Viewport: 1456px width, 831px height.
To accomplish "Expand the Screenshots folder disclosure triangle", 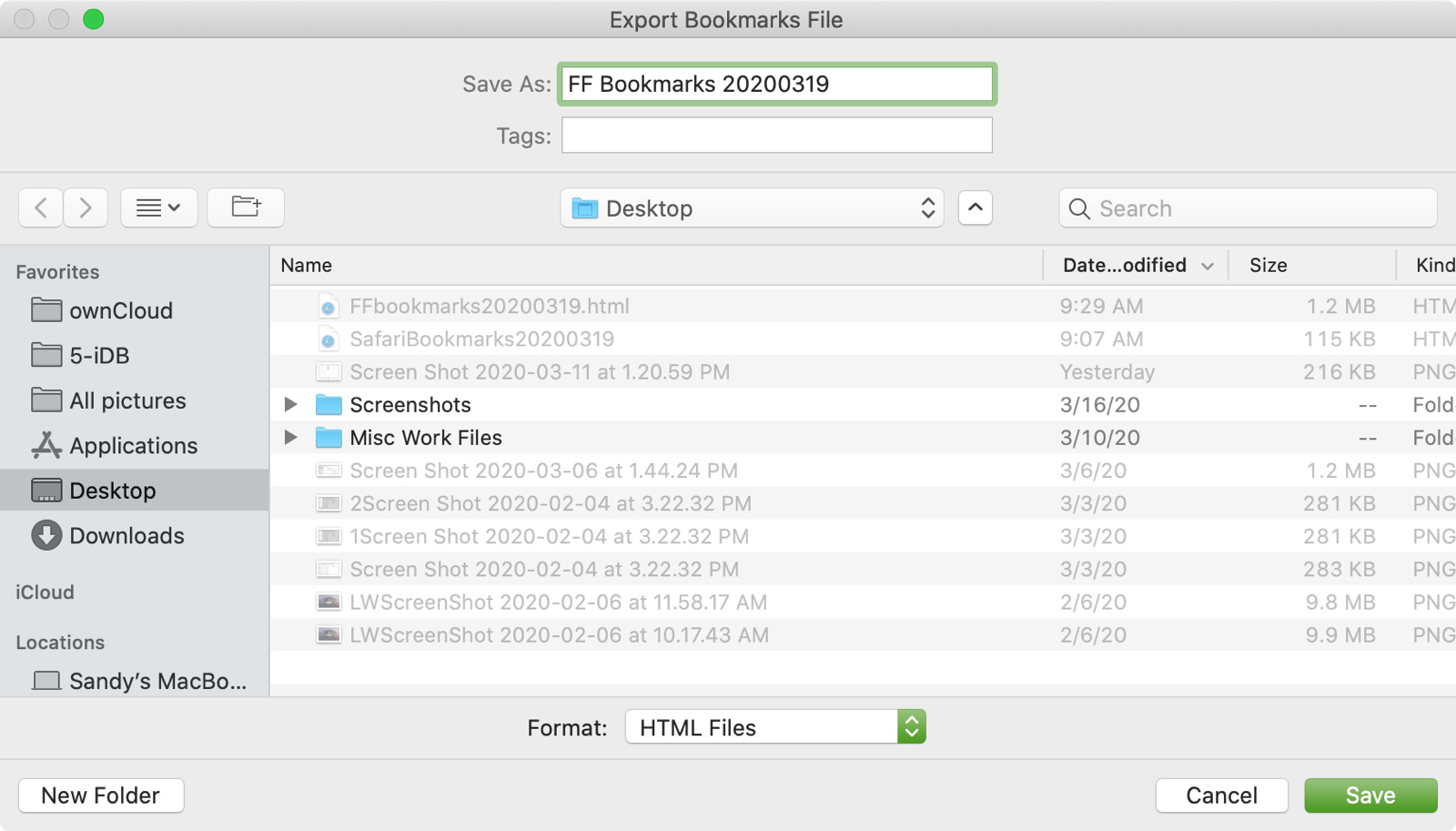I will click(x=290, y=405).
